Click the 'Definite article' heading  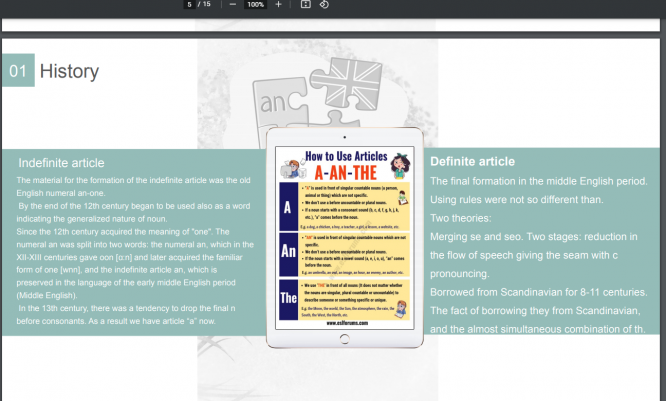pyautogui.click(x=472, y=161)
